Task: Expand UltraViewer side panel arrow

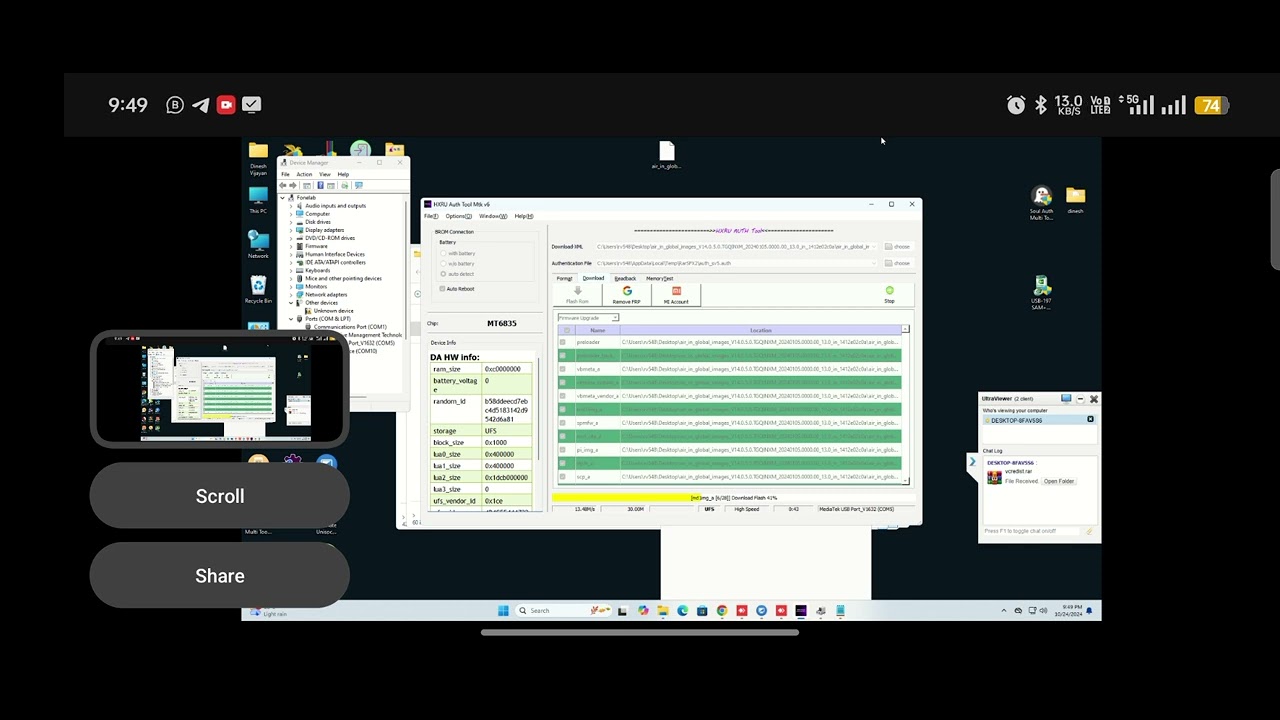Action: pyautogui.click(x=971, y=462)
